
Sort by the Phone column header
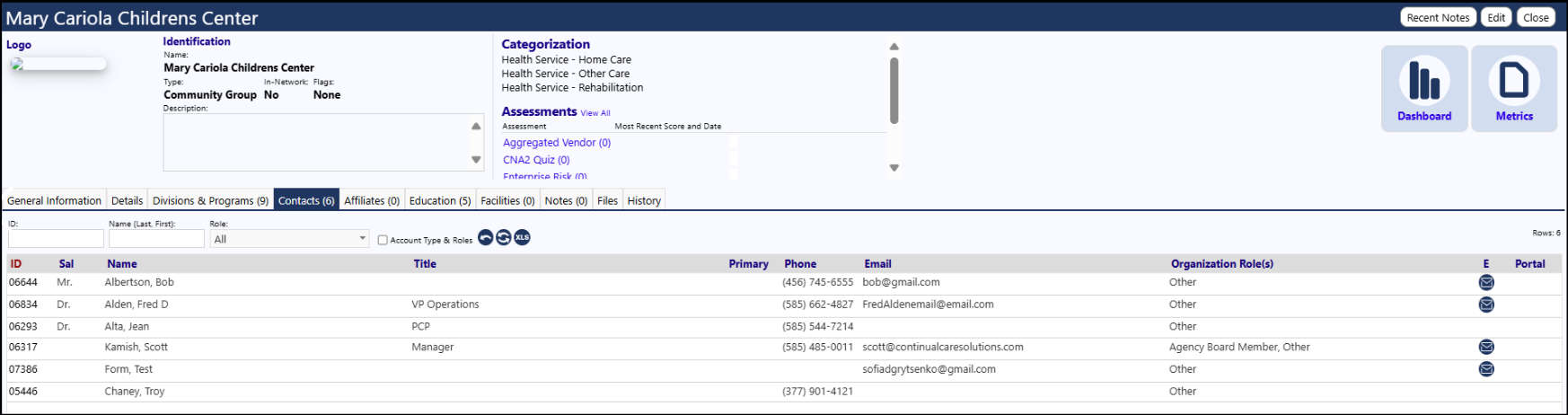(800, 264)
